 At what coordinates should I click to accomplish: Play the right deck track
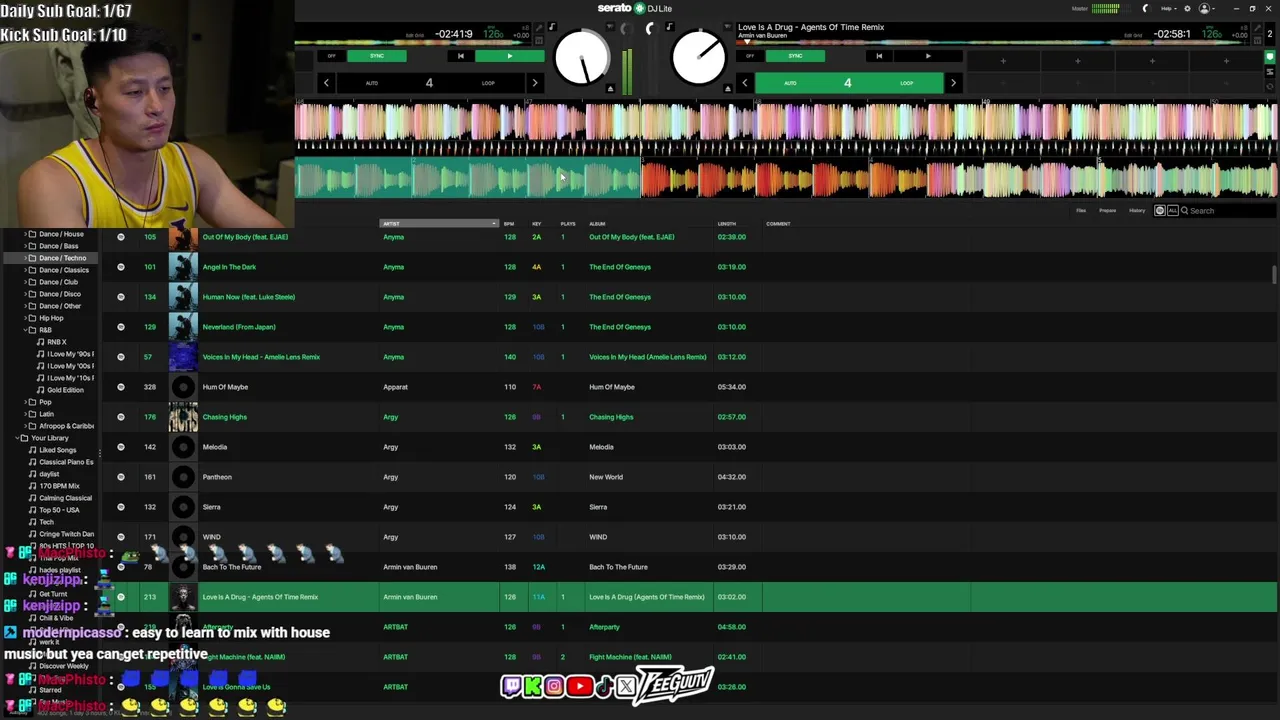927,56
